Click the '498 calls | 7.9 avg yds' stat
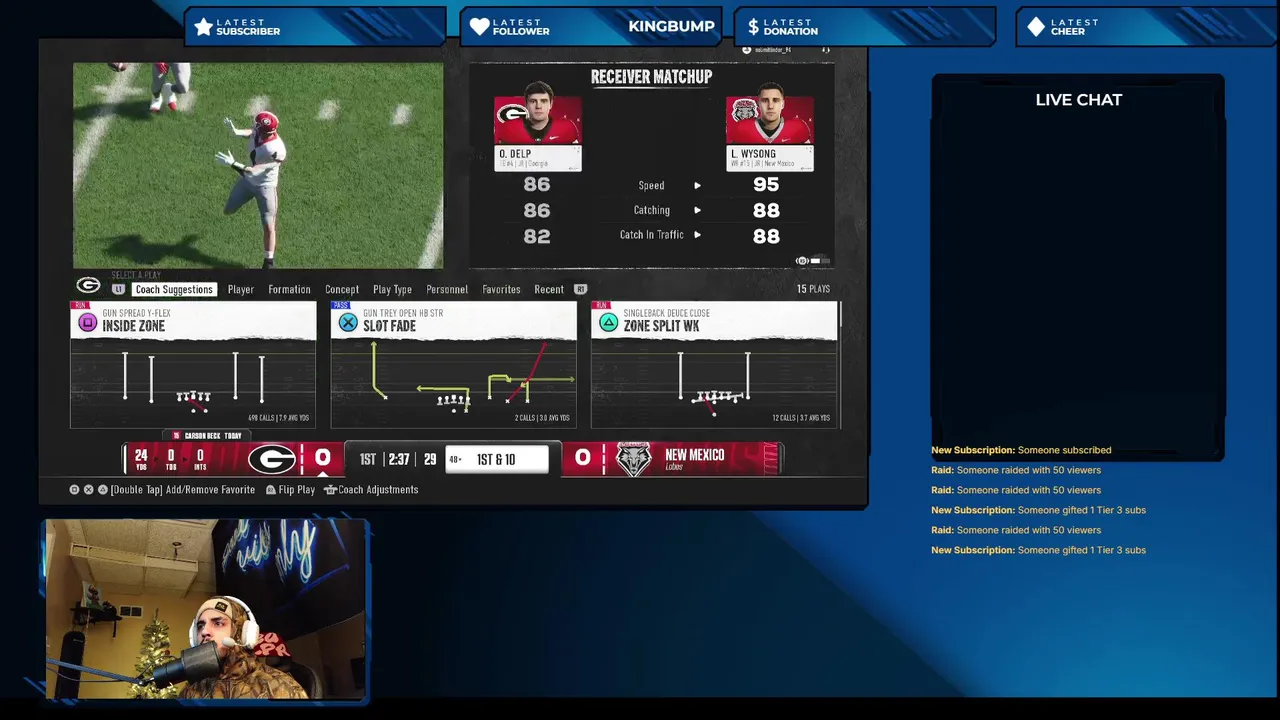This screenshot has height=720, width=1280. [x=280, y=418]
